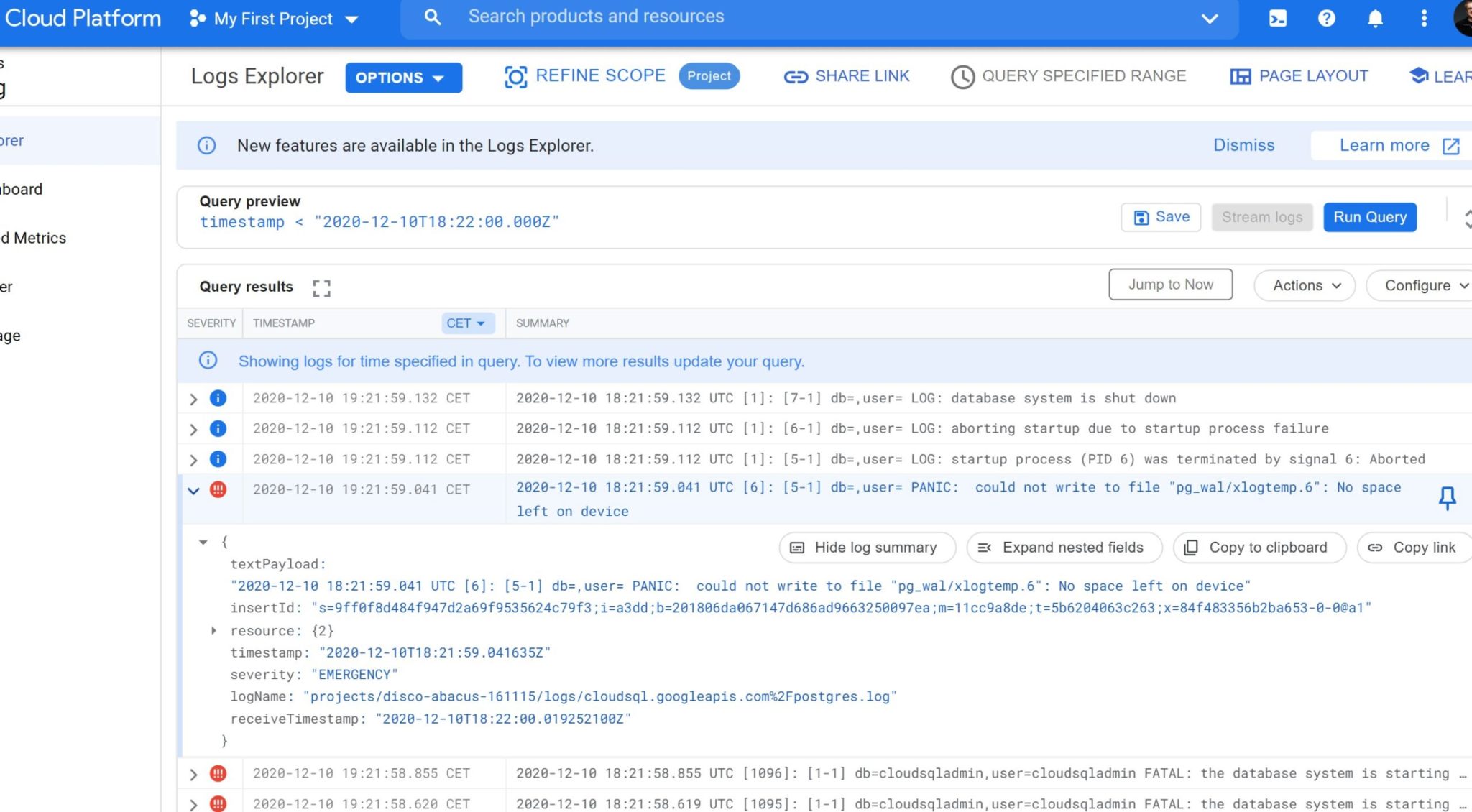
Task: Expand the database system is shut down log row
Action: [193, 399]
